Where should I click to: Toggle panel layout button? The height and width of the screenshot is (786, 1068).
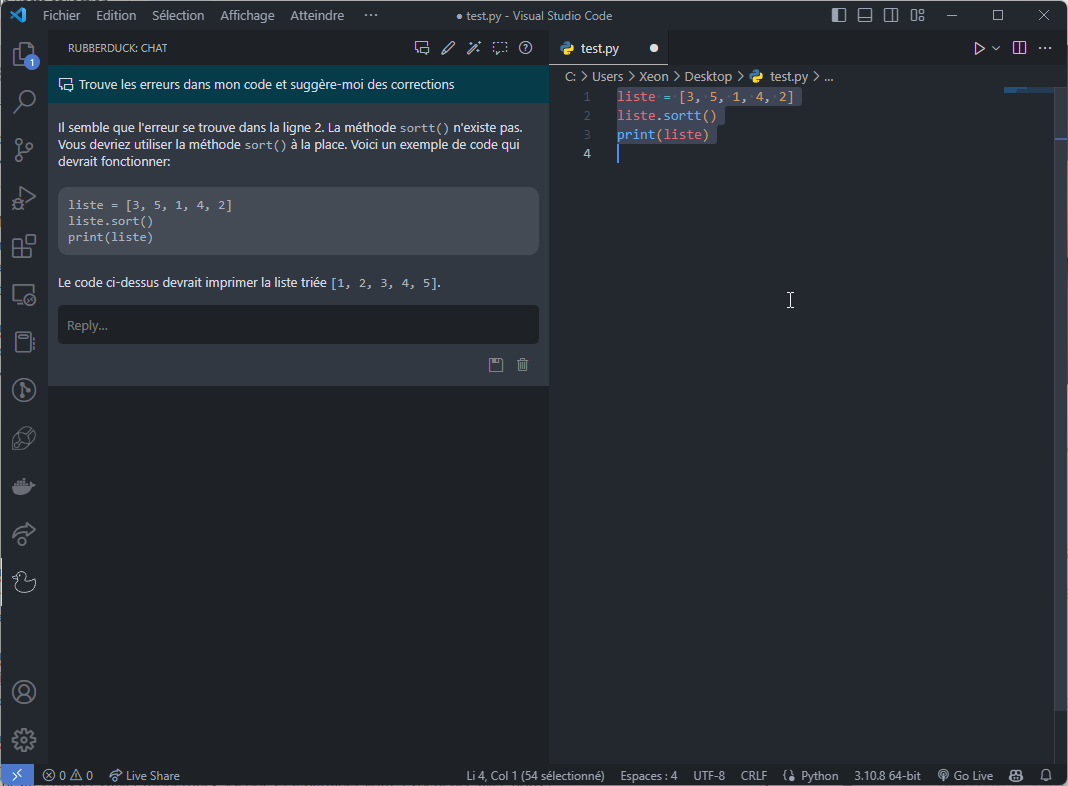pyautogui.click(x=865, y=15)
